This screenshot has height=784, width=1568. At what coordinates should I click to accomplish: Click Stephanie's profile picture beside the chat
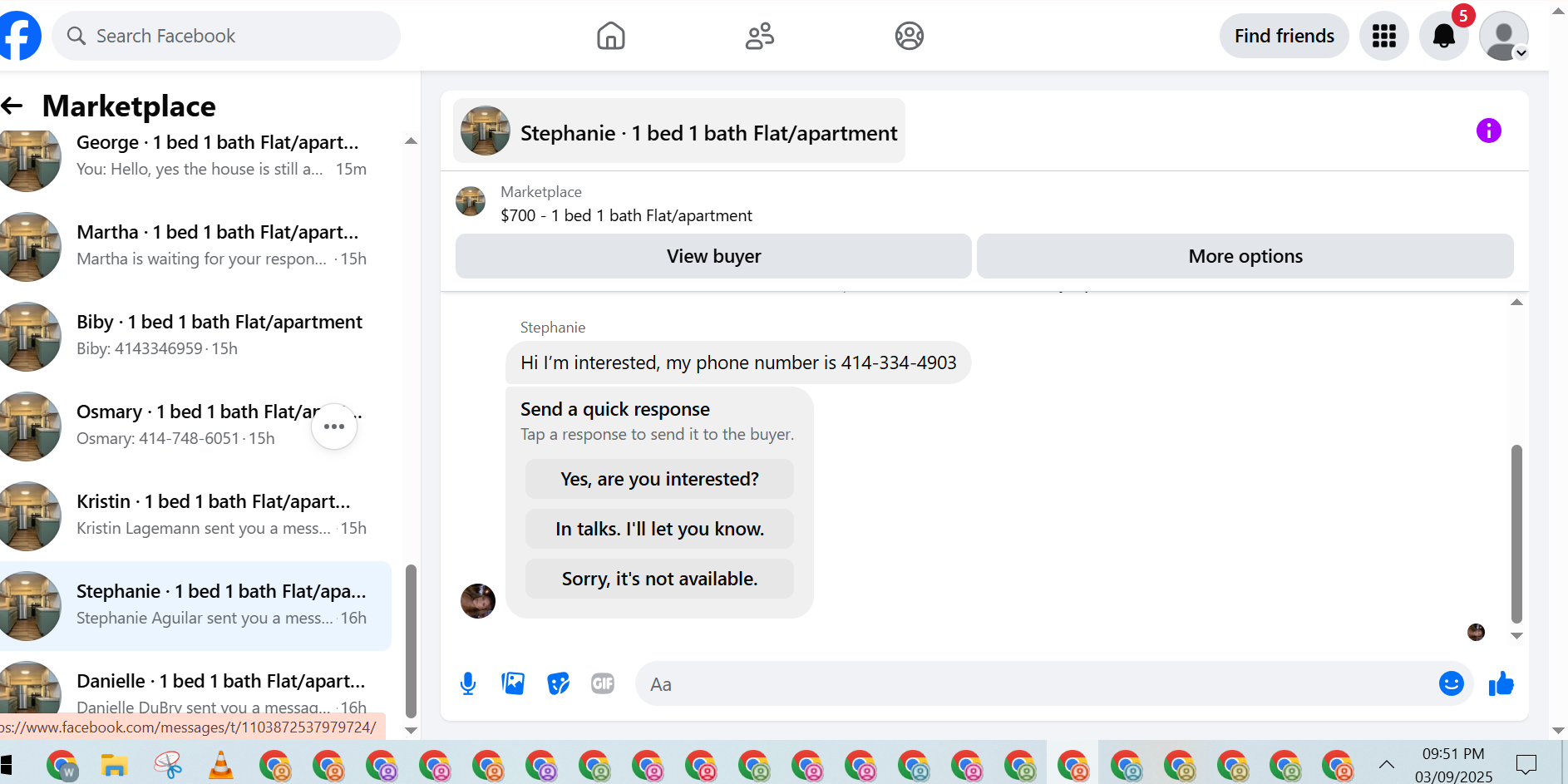click(x=478, y=601)
